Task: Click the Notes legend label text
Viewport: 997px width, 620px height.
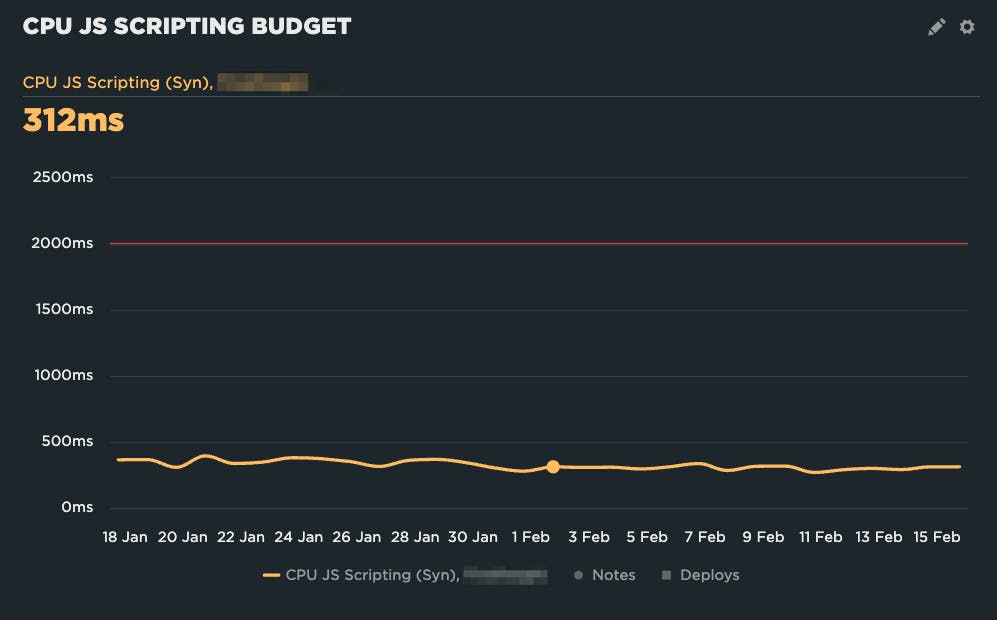Action: (612, 574)
